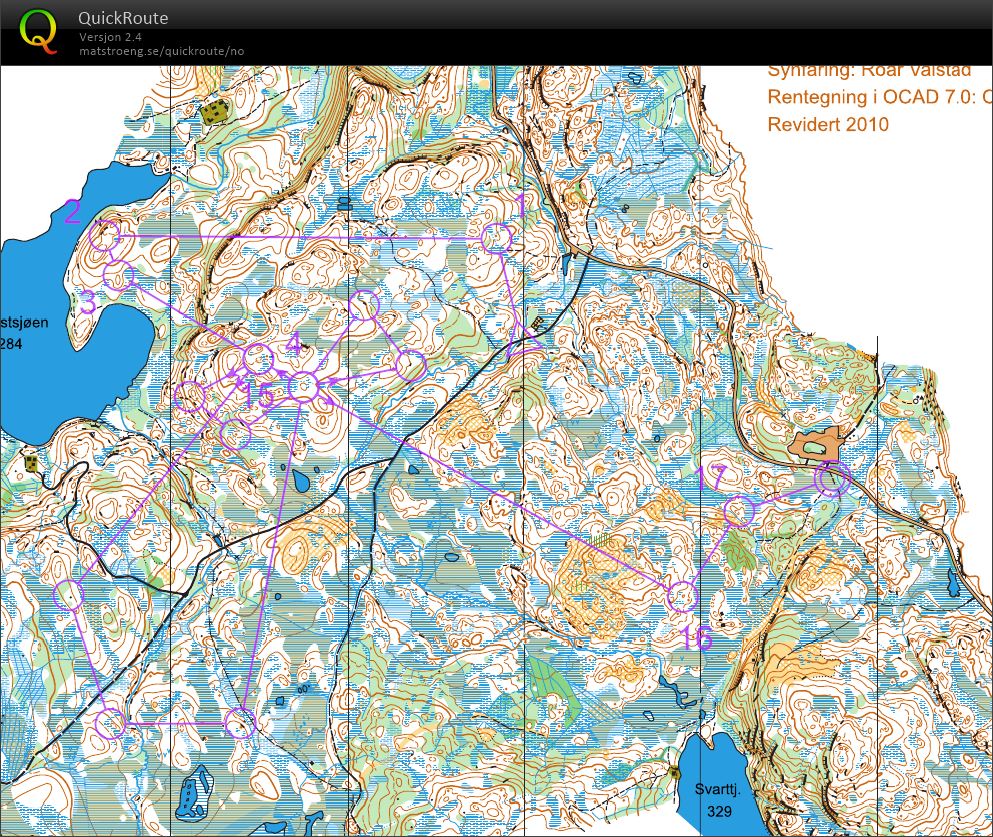Select control circle number 17
Viewport: 993px width, 837px height.
pos(739,512)
